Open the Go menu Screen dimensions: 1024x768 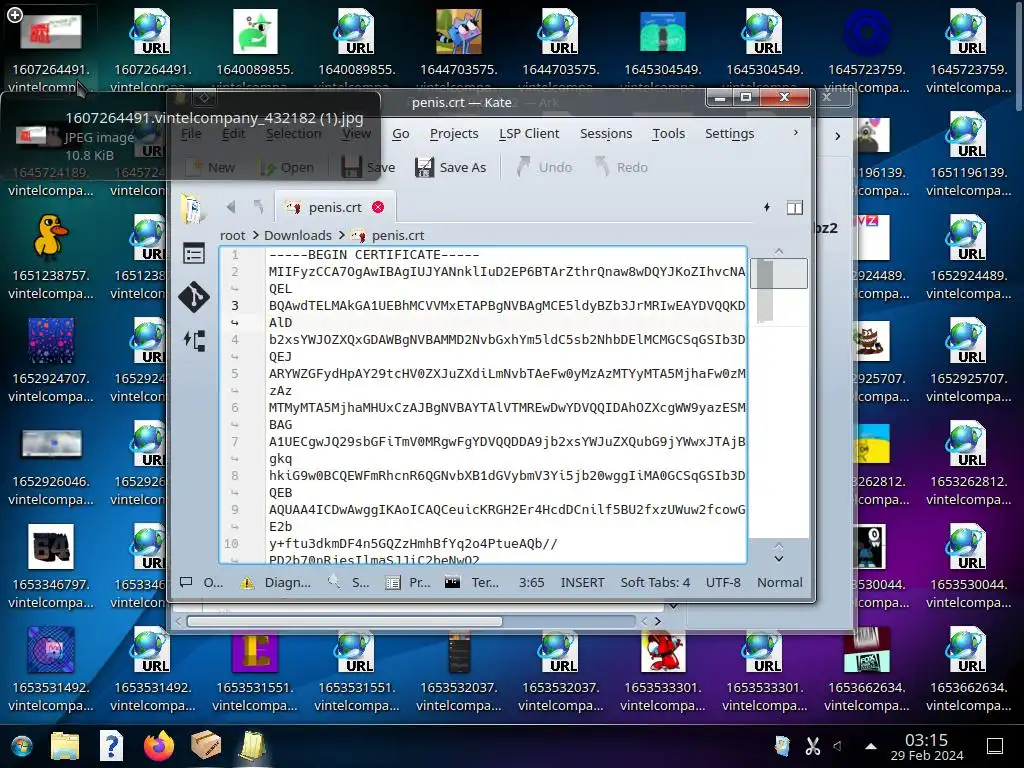[400, 133]
